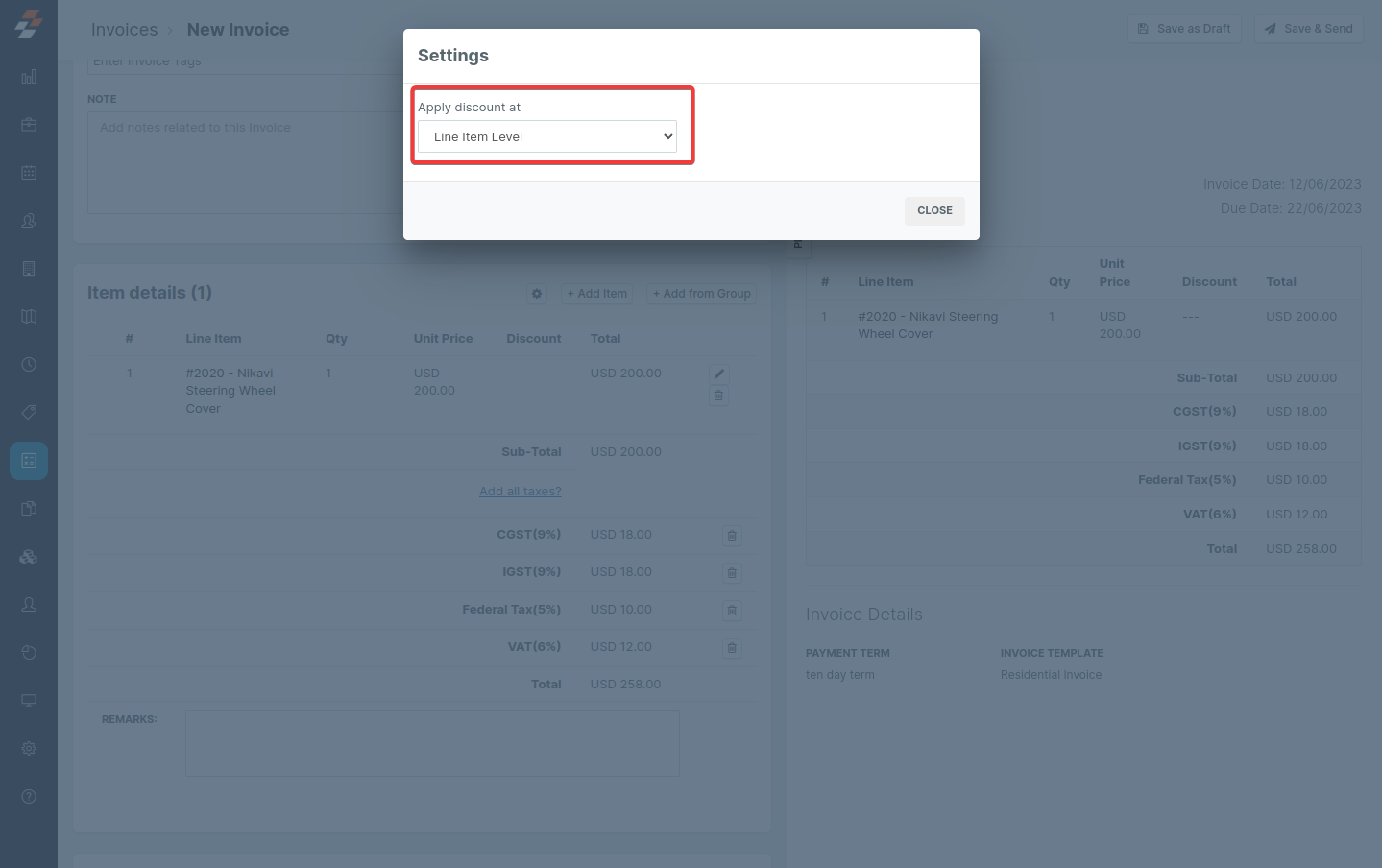Click the Item details (1) heading
Screen dimensions: 1382x868
point(150,293)
